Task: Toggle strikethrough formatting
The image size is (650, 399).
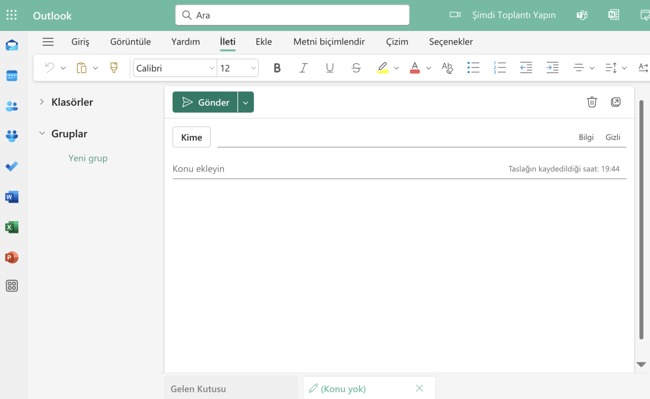Action: [356, 68]
